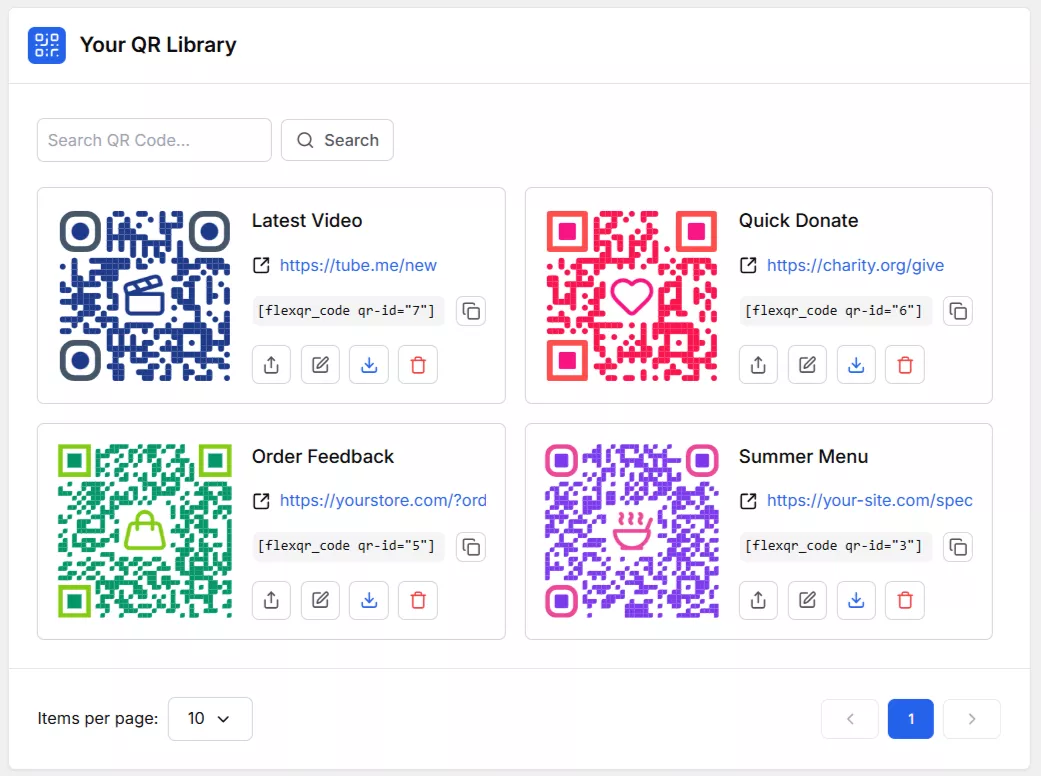Download the Summer Menu QR code
This screenshot has height=776, width=1041.
click(856, 600)
